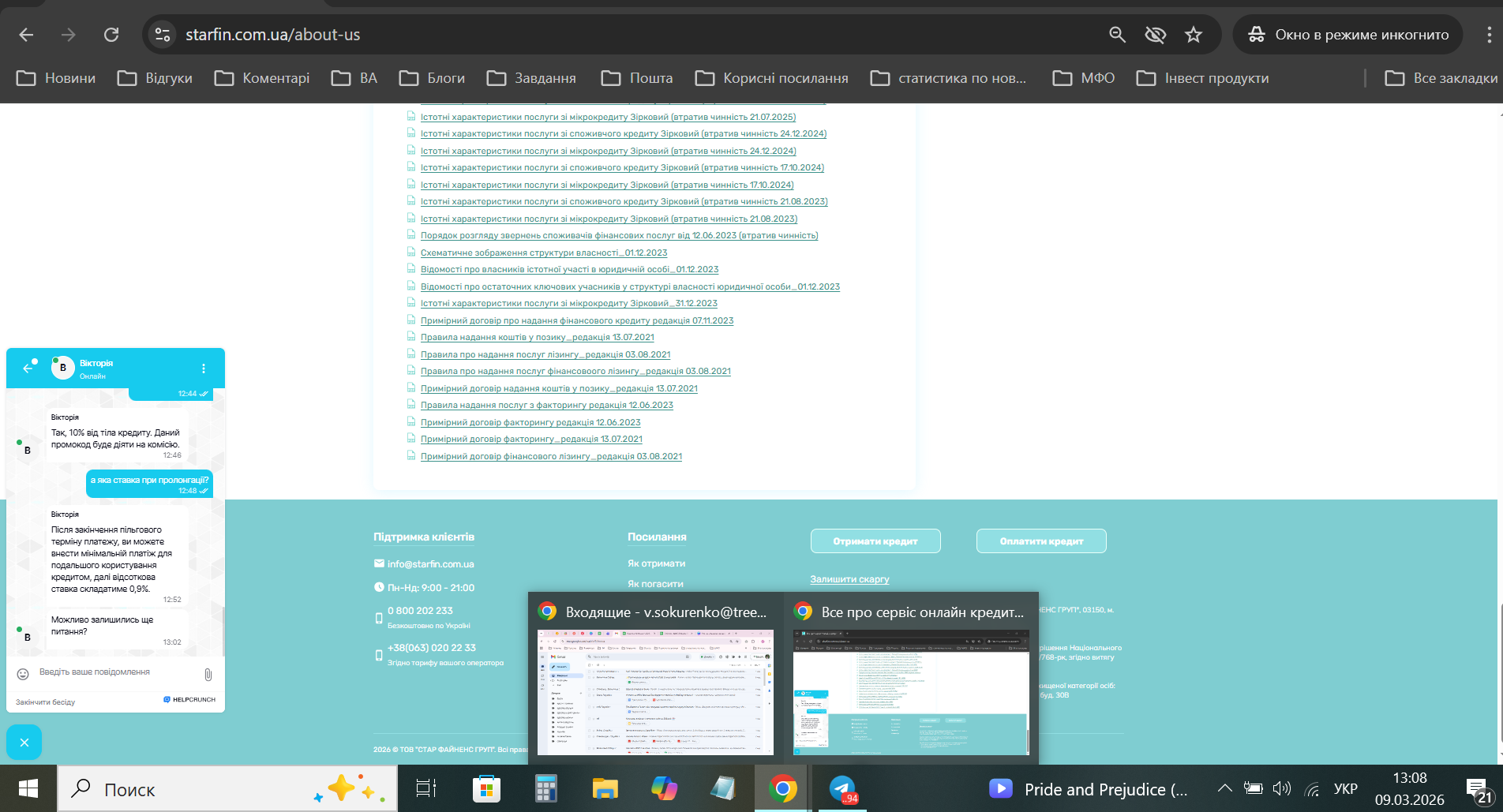Click the Отримати кредит button
Viewport: 1503px width, 812px height.
point(875,541)
